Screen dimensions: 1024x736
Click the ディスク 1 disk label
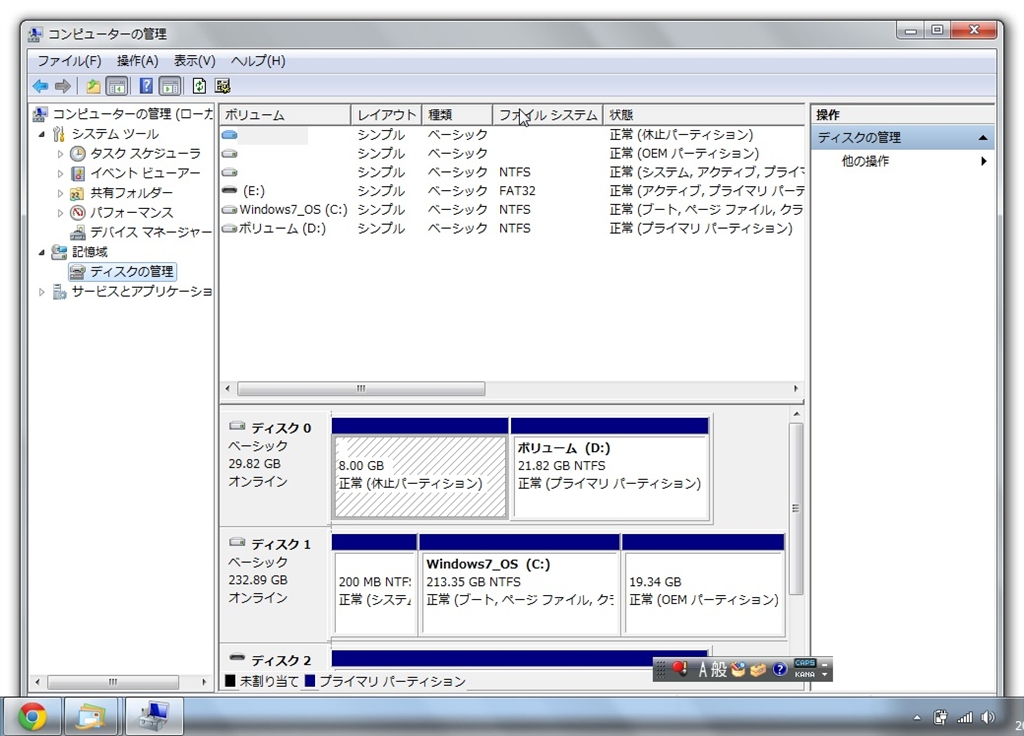pos(281,545)
